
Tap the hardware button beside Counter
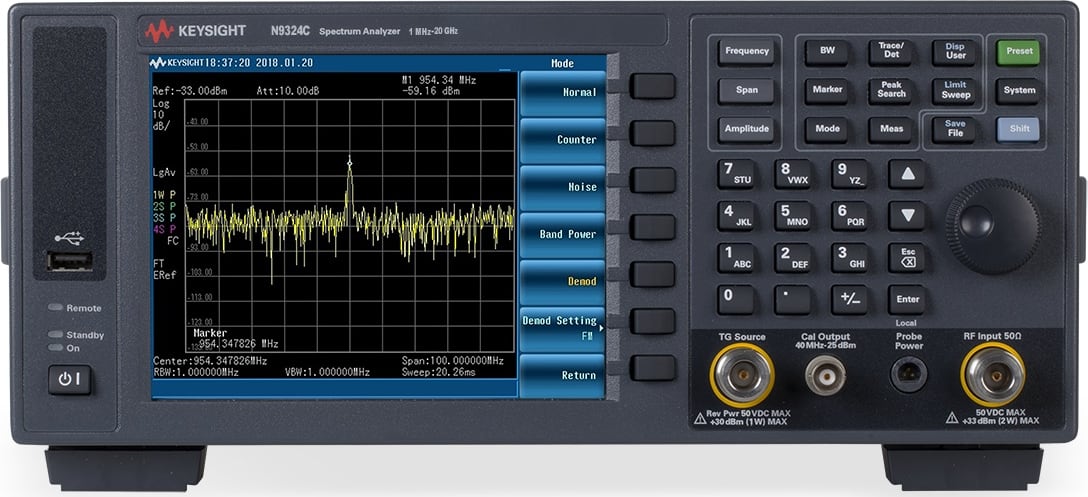tap(652, 133)
